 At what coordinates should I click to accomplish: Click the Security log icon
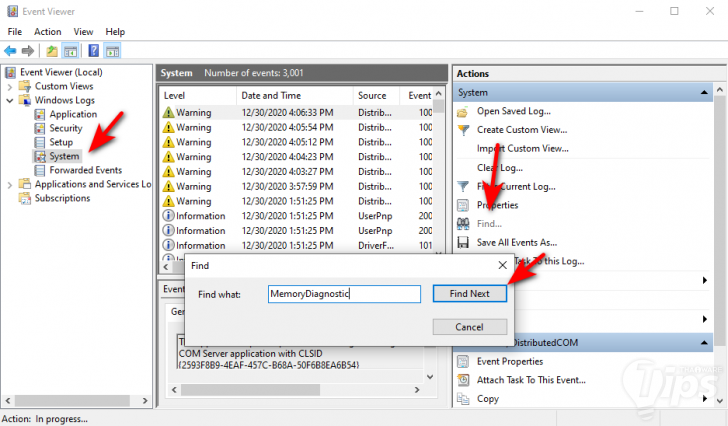coord(40,128)
